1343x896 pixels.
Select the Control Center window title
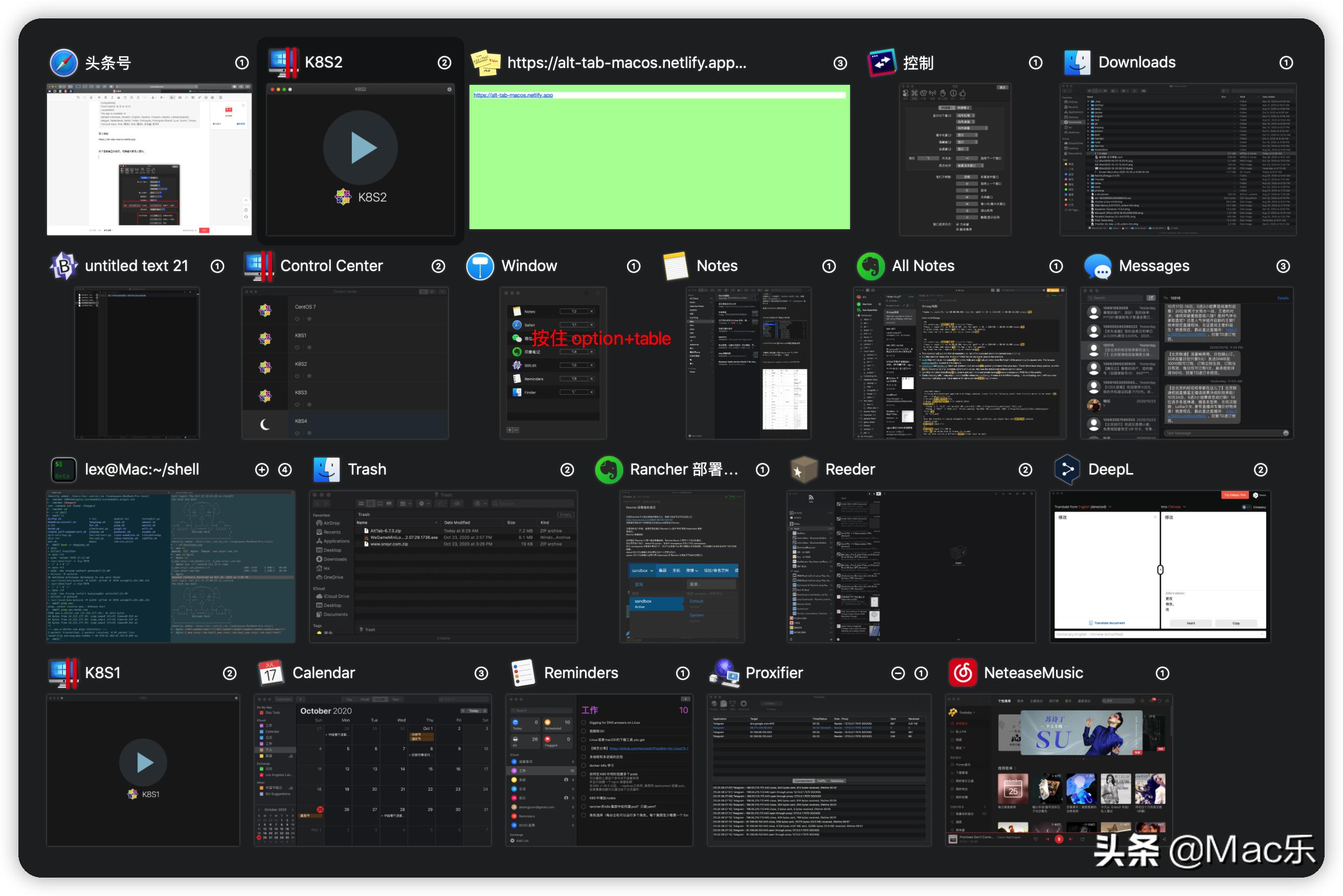click(x=331, y=266)
